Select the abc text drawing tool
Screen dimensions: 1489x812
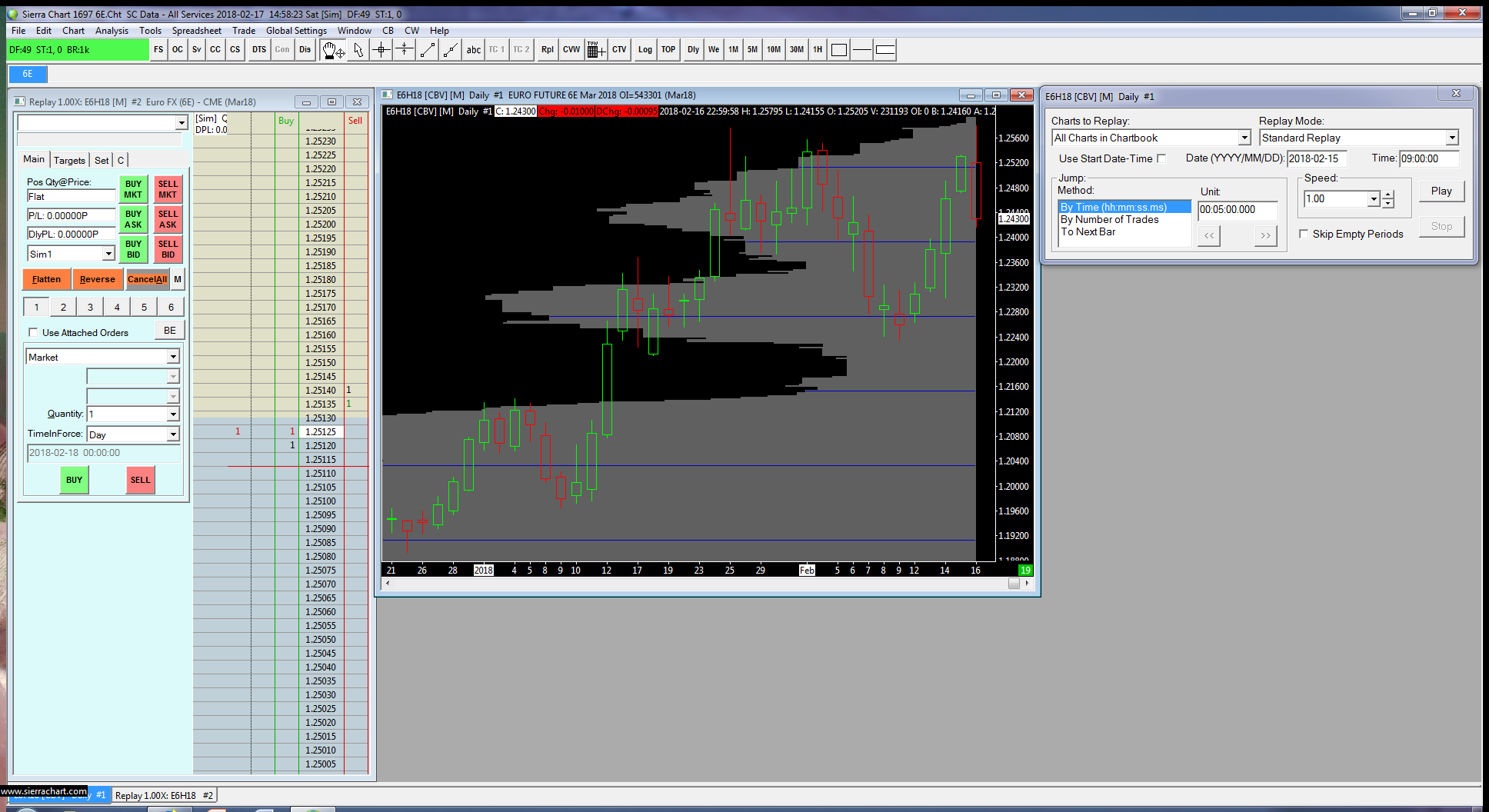point(474,50)
